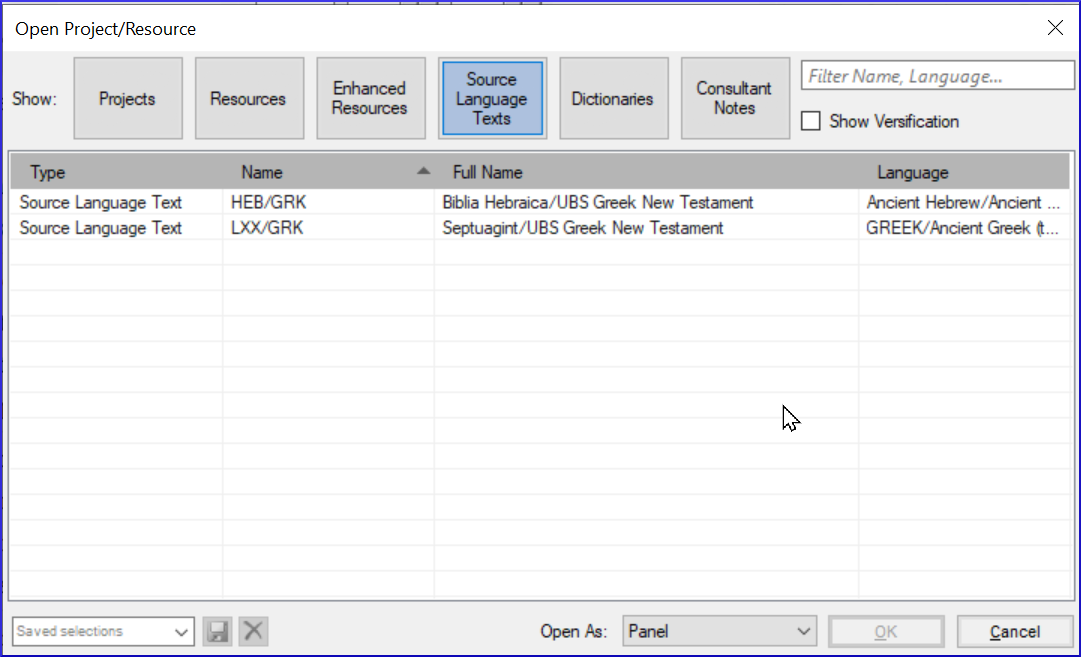The width and height of the screenshot is (1081, 657).
Task: Click the GREEK/Ancient Greek language cell
Action: (964, 228)
